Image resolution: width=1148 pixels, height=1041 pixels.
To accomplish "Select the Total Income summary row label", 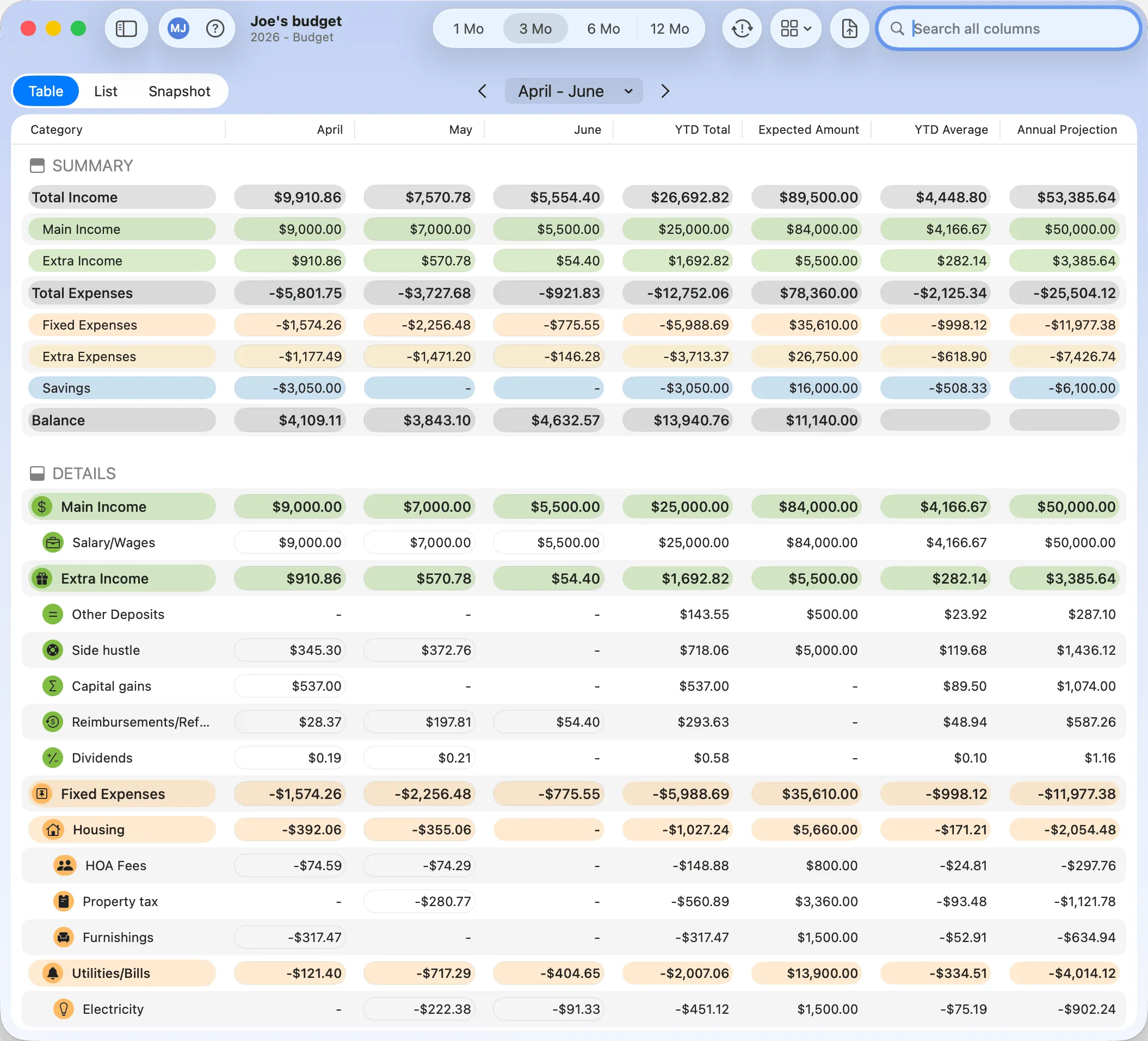I will click(122, 197).
